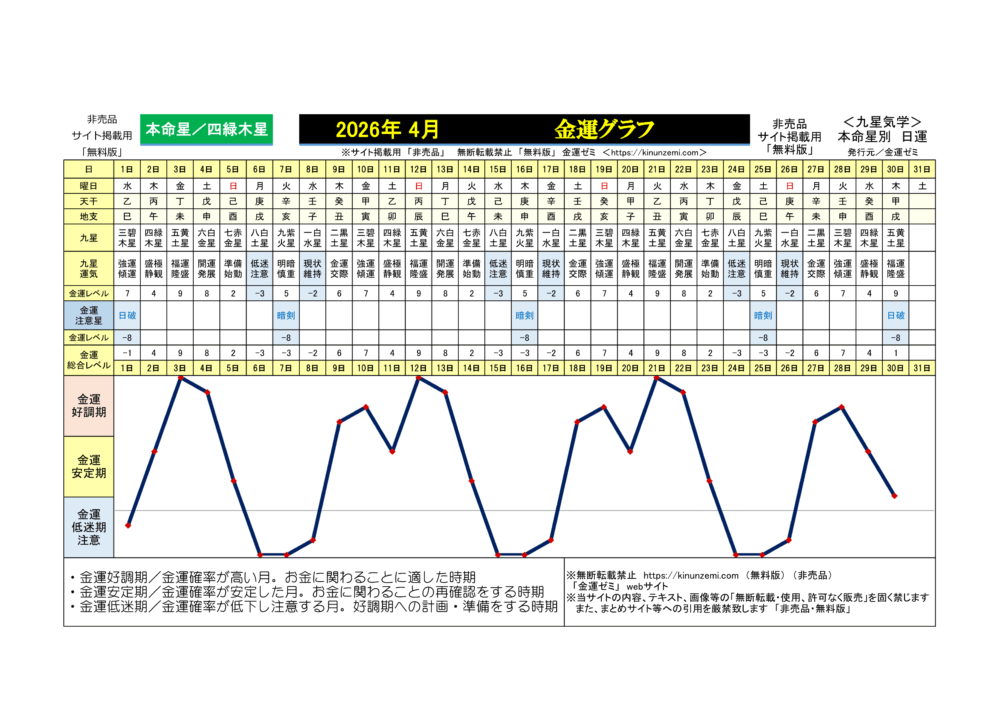Image resolution: width=1000 pixels, height=707 pixels.
Task: Click the green 本命星／四緑木星 label
Action: 206,129
